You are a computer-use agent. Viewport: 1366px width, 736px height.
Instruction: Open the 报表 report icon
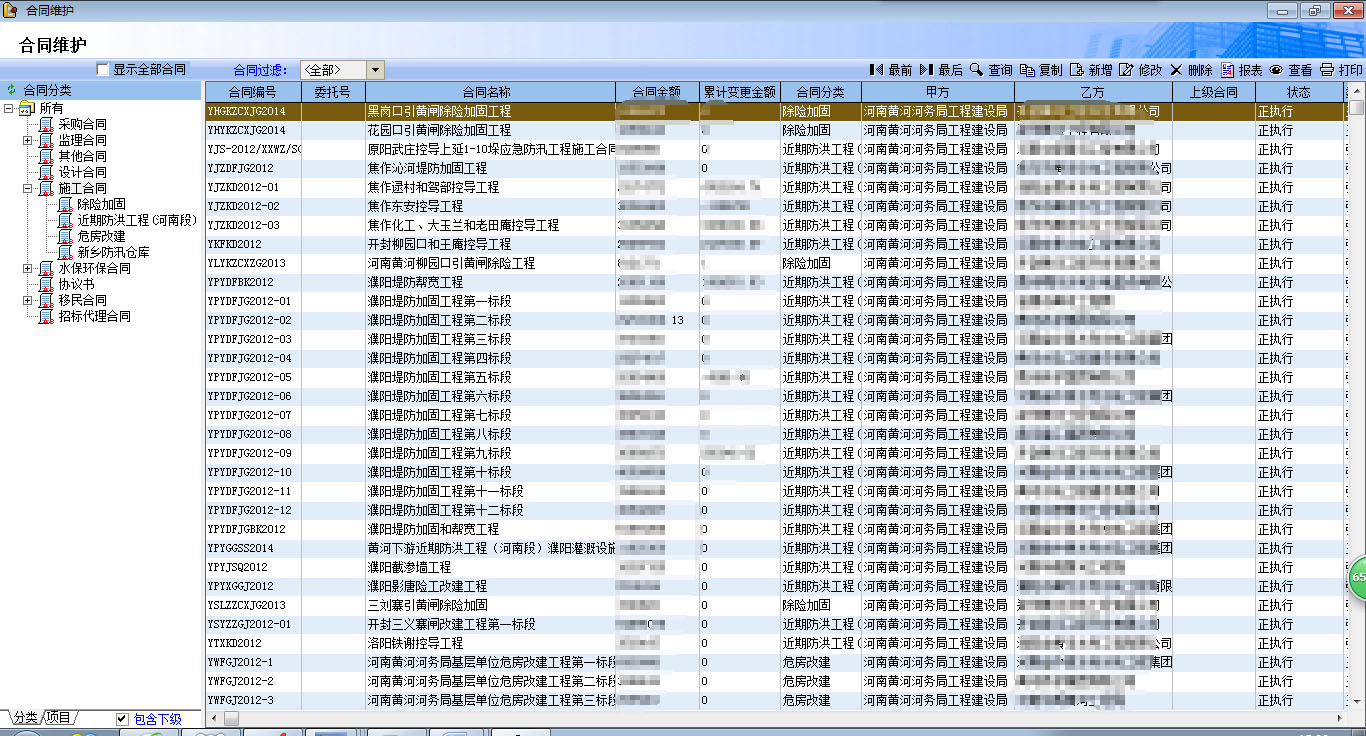point(1227,70)
